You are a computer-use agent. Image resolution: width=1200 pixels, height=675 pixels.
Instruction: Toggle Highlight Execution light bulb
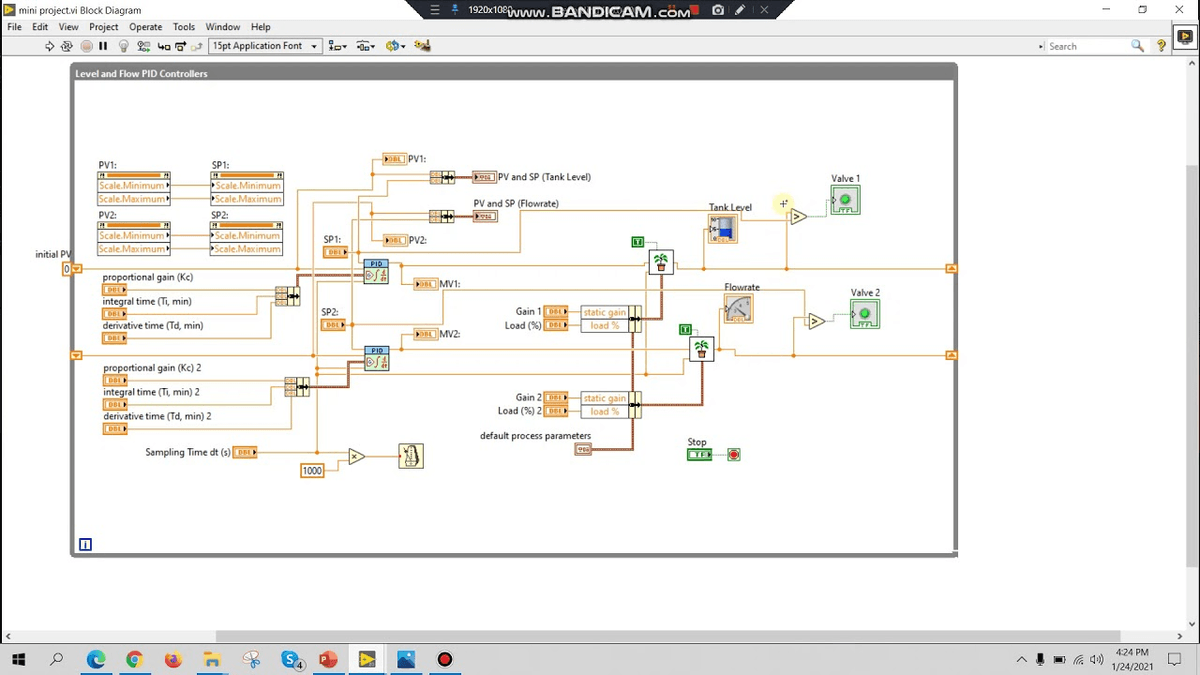click(124, 46)
